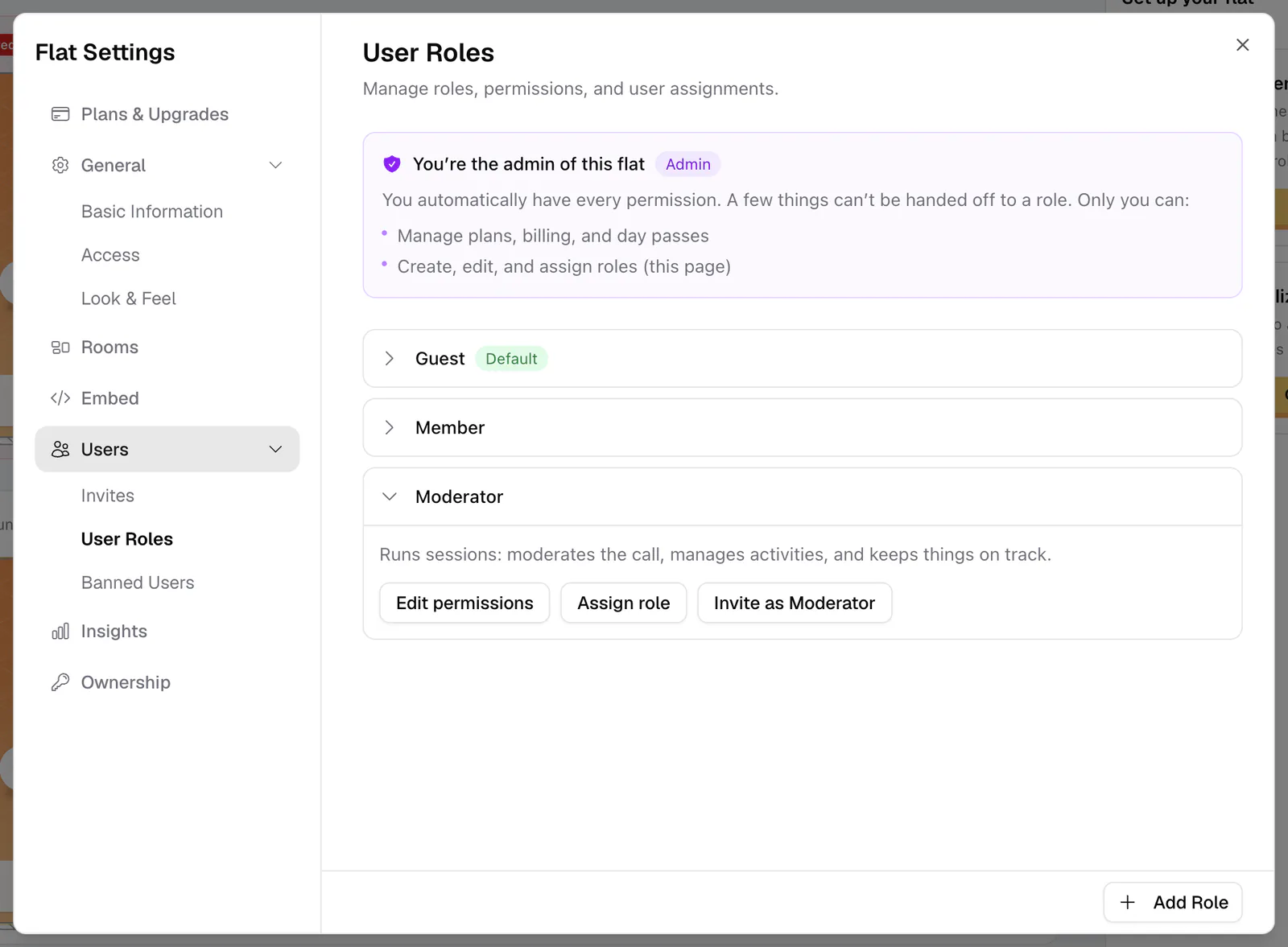Collapse the General section chevron
1288x947 pixels.
click(x=275, y=165)
